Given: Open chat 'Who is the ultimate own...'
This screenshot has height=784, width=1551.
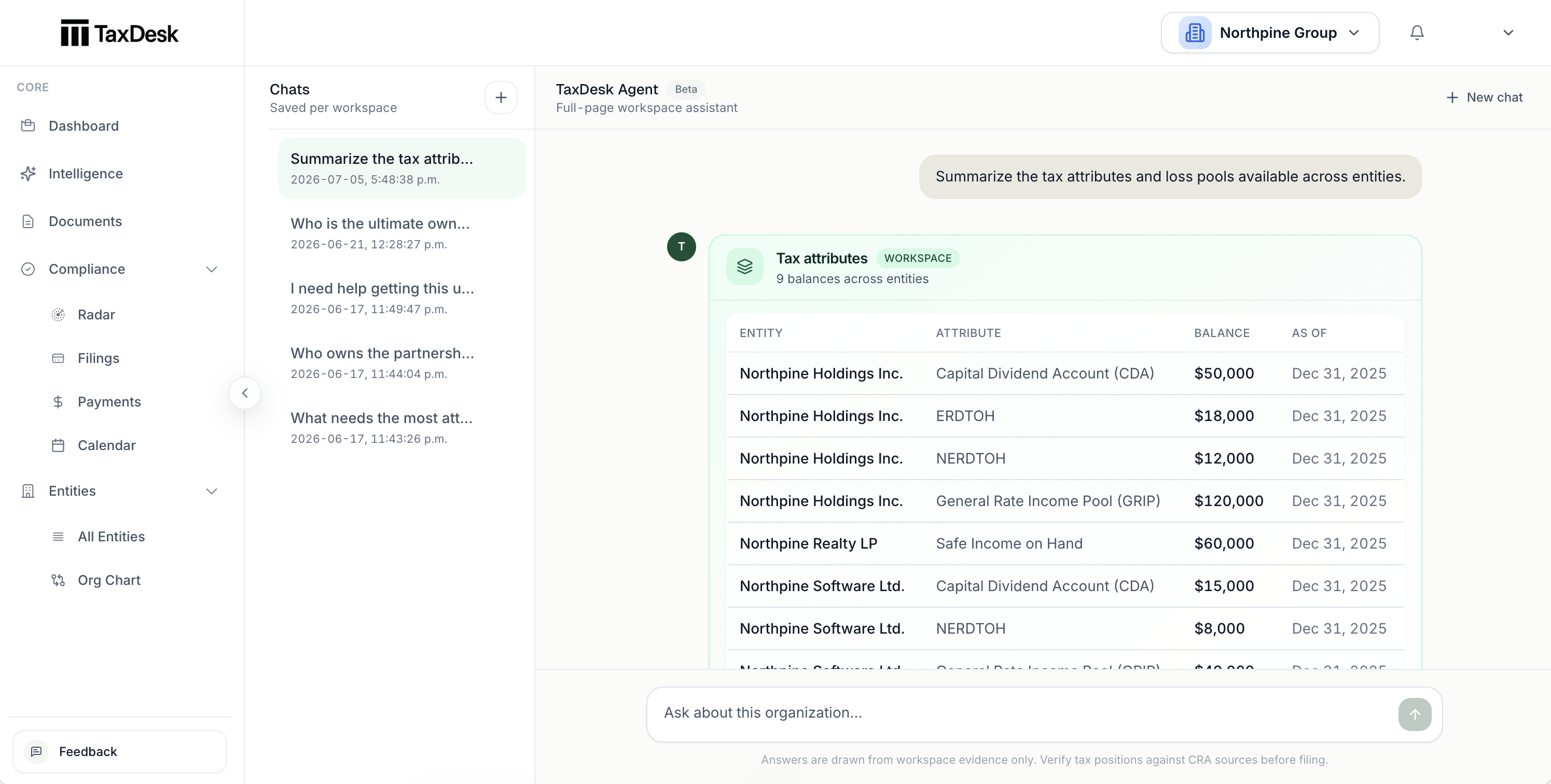Looking at the screenshot, I should coord(401,233).
